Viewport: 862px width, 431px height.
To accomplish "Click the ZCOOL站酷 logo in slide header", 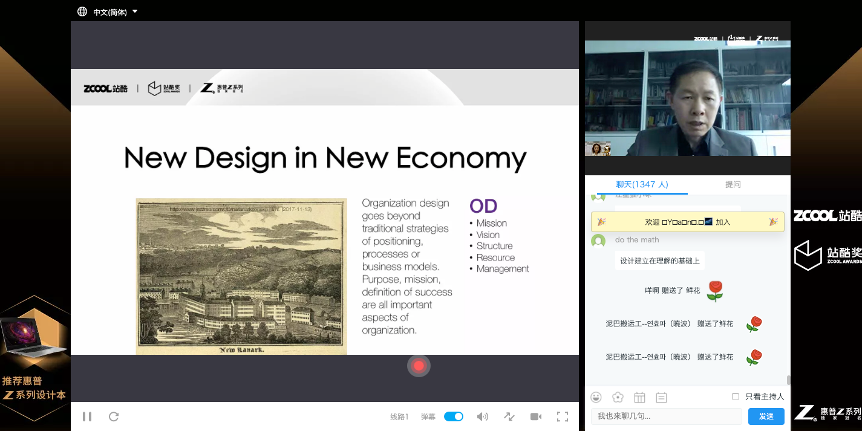I will [106, 88].
